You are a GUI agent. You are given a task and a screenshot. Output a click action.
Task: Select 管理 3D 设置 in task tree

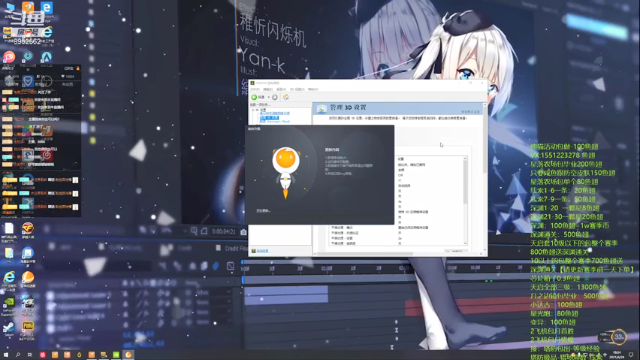tap(269, 118)
